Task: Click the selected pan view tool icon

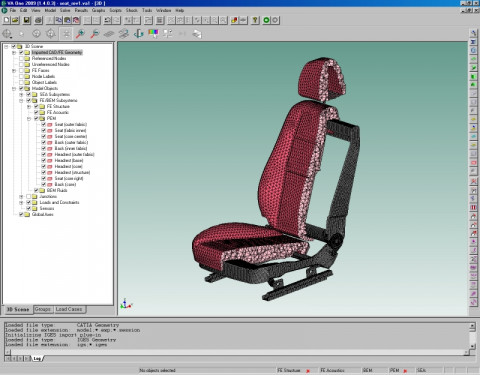Action: coord(66,34)
